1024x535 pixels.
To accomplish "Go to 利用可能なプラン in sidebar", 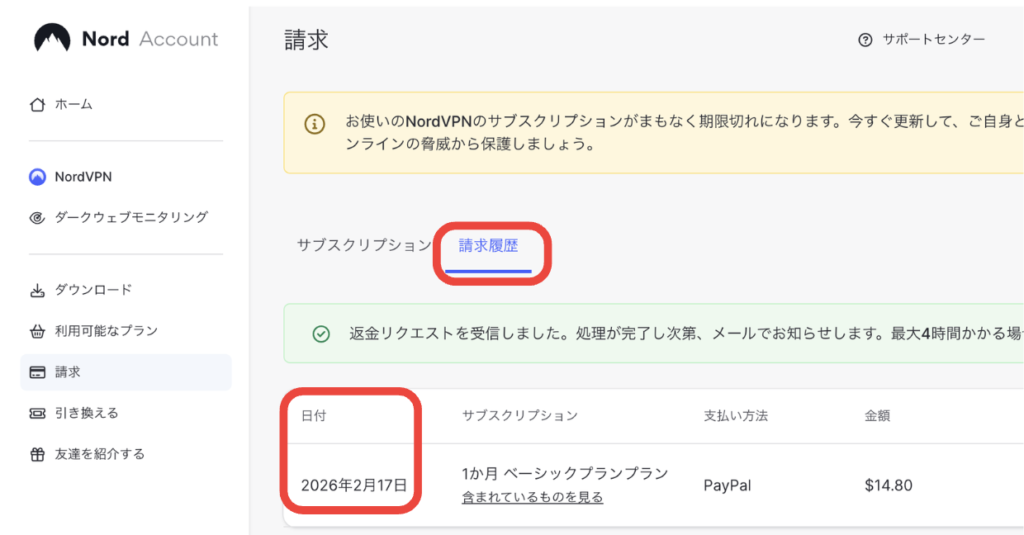I will tap(106, 331).
